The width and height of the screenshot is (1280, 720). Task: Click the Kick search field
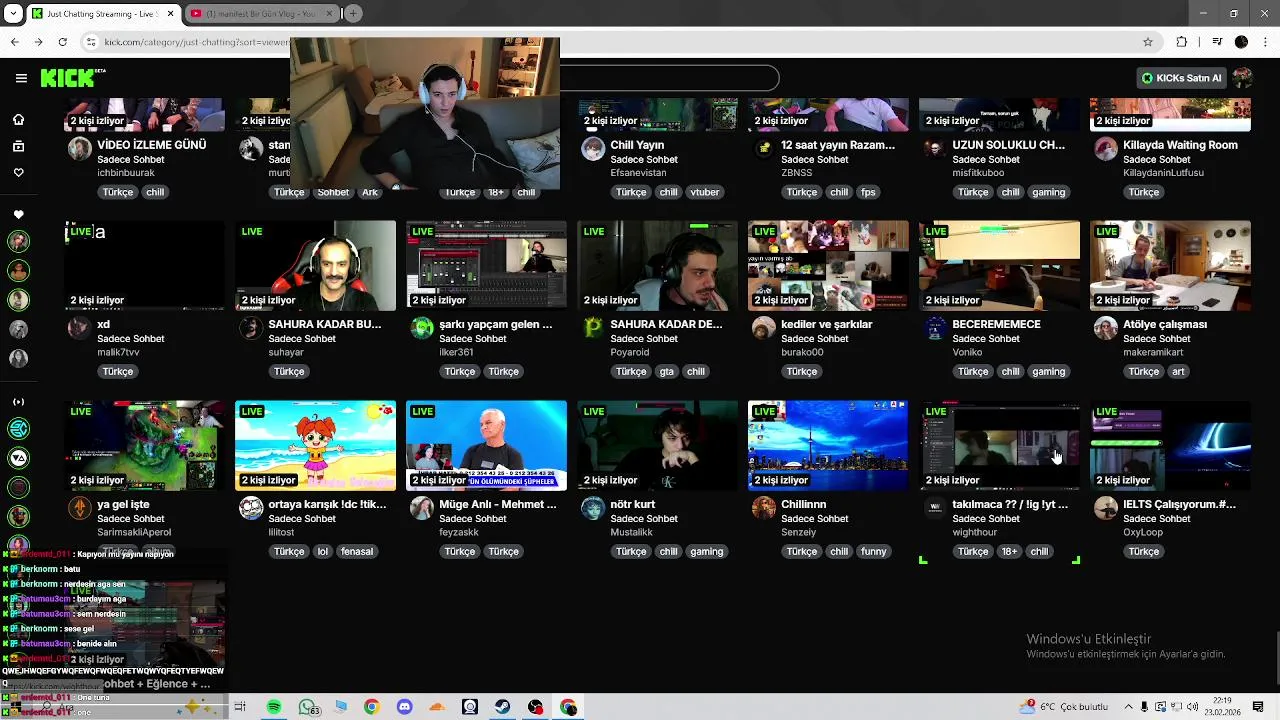pos(668,78)
